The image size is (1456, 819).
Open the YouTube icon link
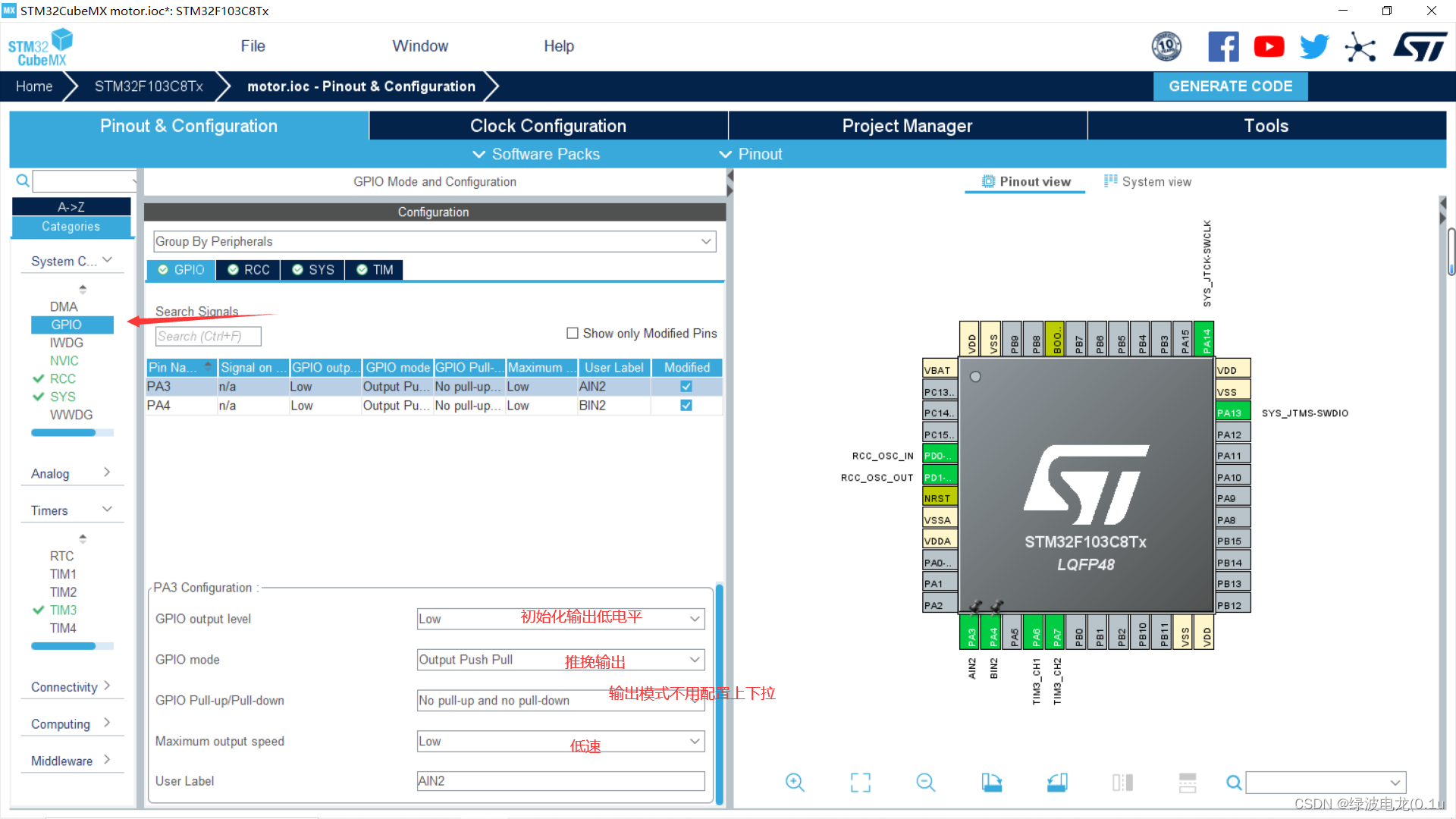click(1269, 47)
